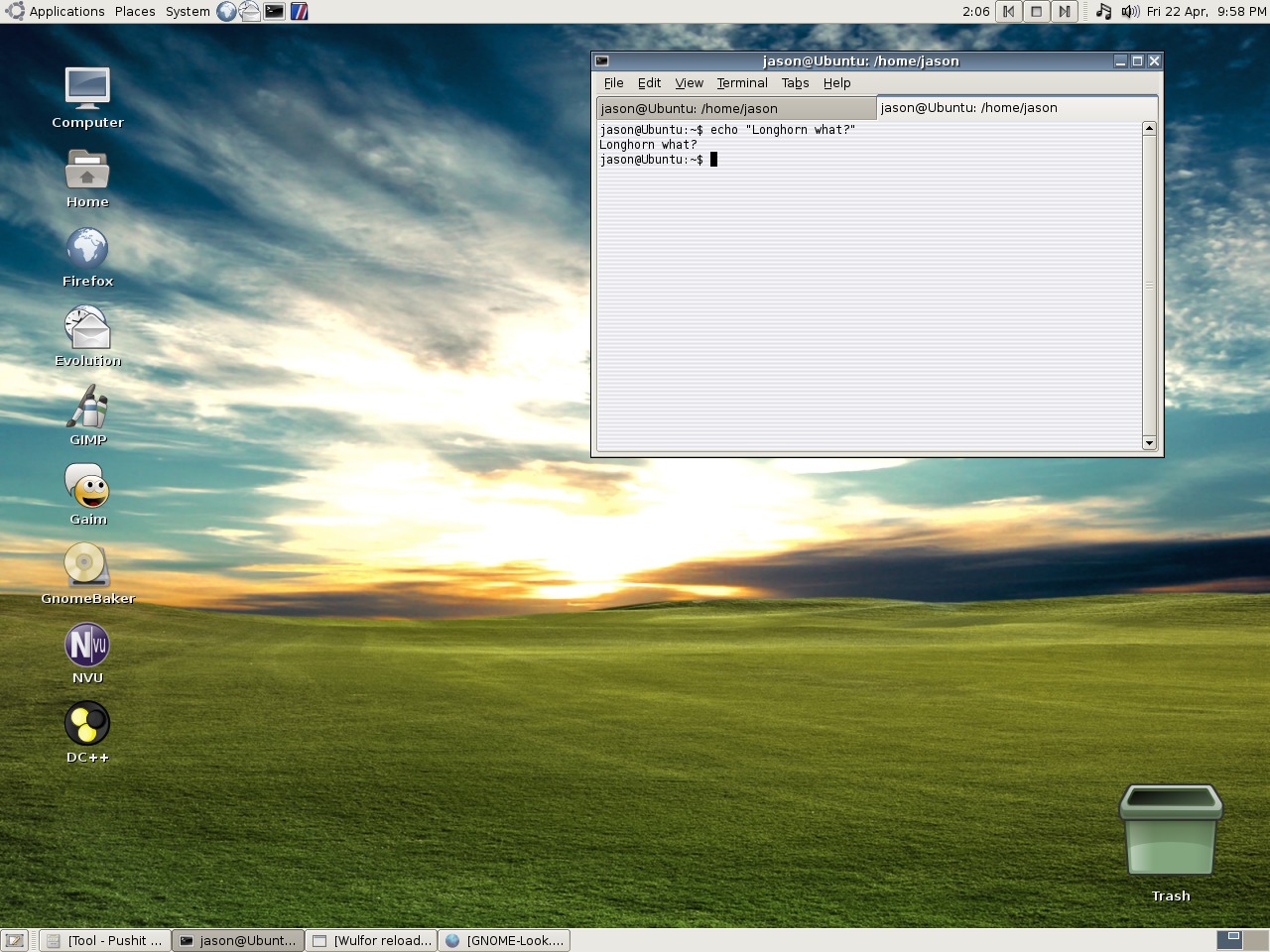The image size is (1270, 952).
Task: Launch NVU from the desktop icon
Action: pyautogui.click(x=87, y=654)
